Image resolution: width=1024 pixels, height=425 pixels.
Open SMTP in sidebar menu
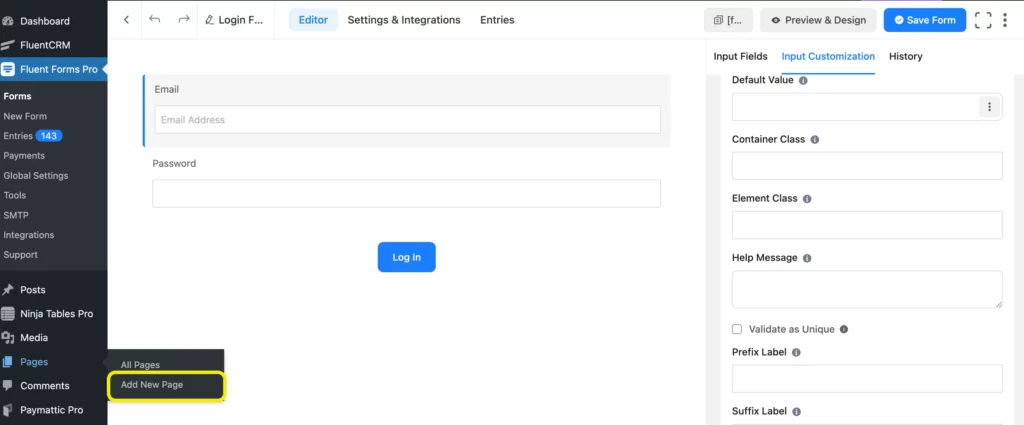click(x=16, y=215)
